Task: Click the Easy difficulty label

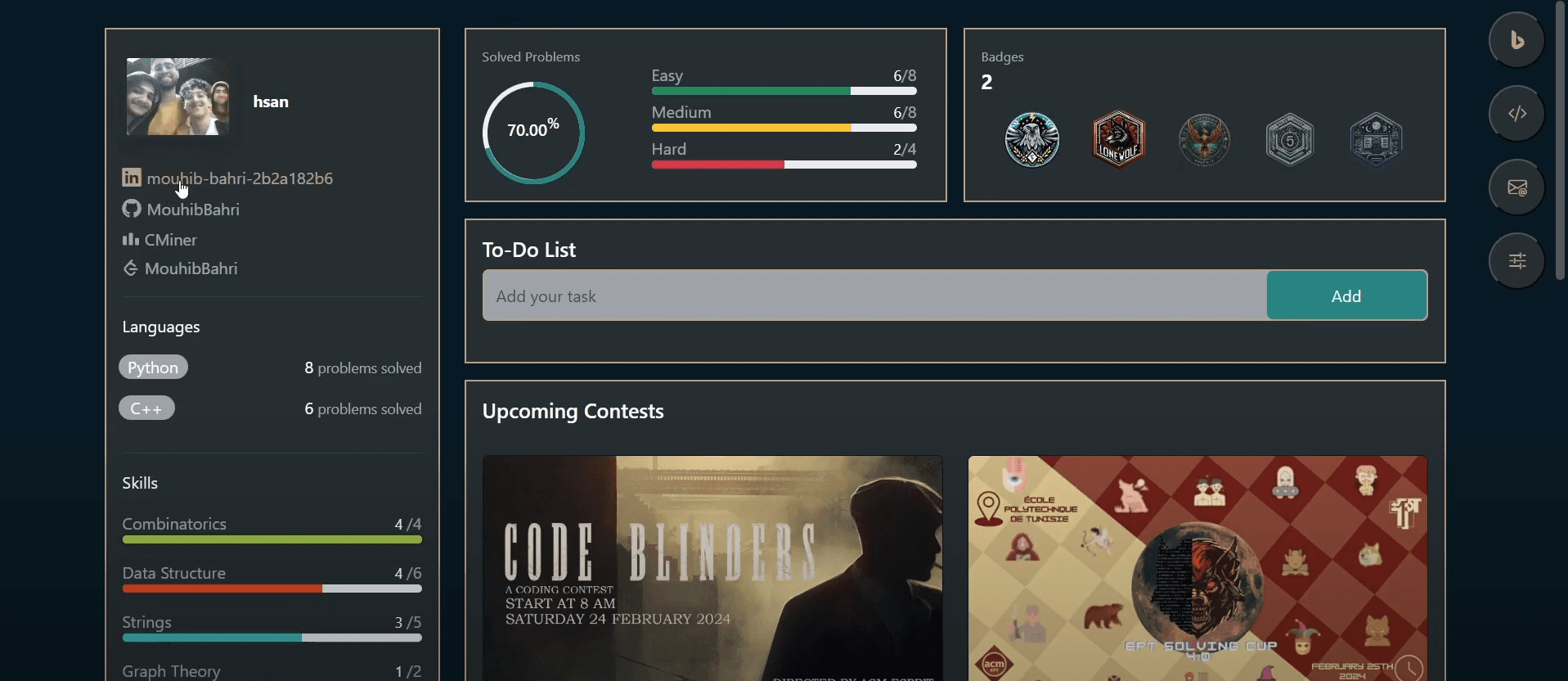Action: pyautogui.click(x=667, y=75)
